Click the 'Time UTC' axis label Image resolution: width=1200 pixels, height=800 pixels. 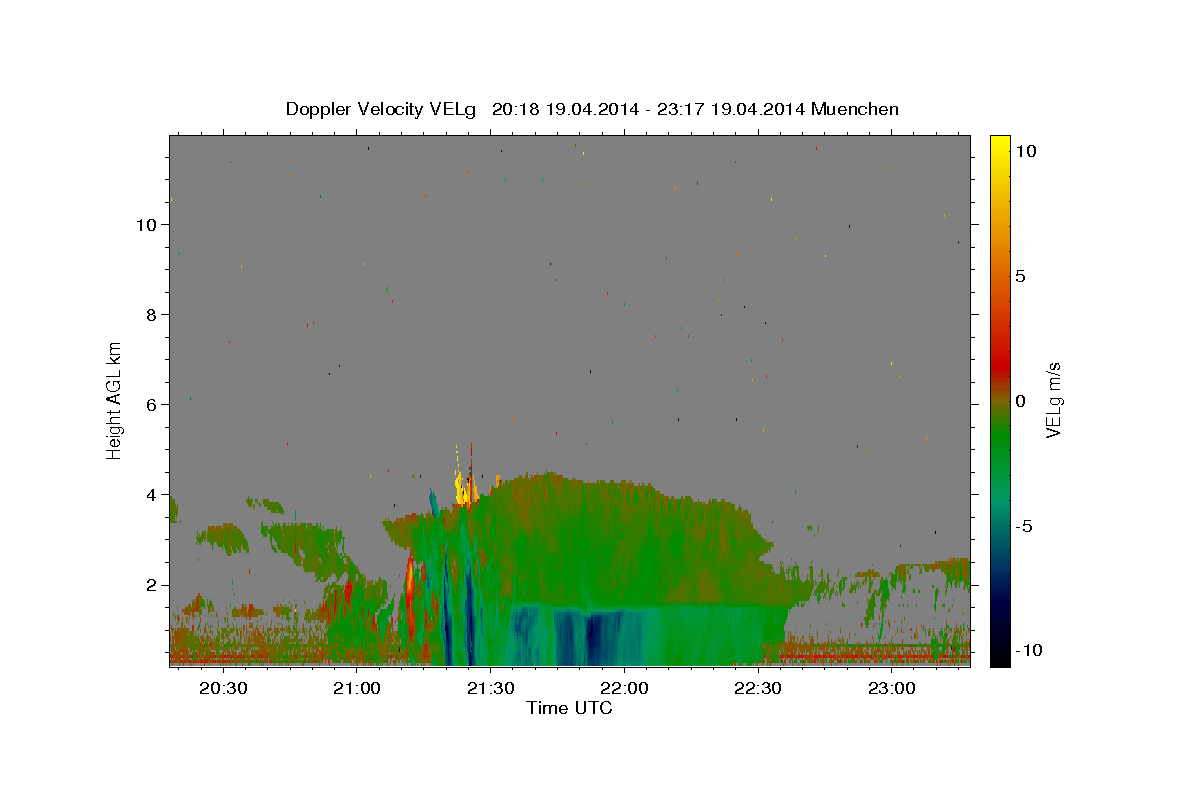tap(569, 708)
